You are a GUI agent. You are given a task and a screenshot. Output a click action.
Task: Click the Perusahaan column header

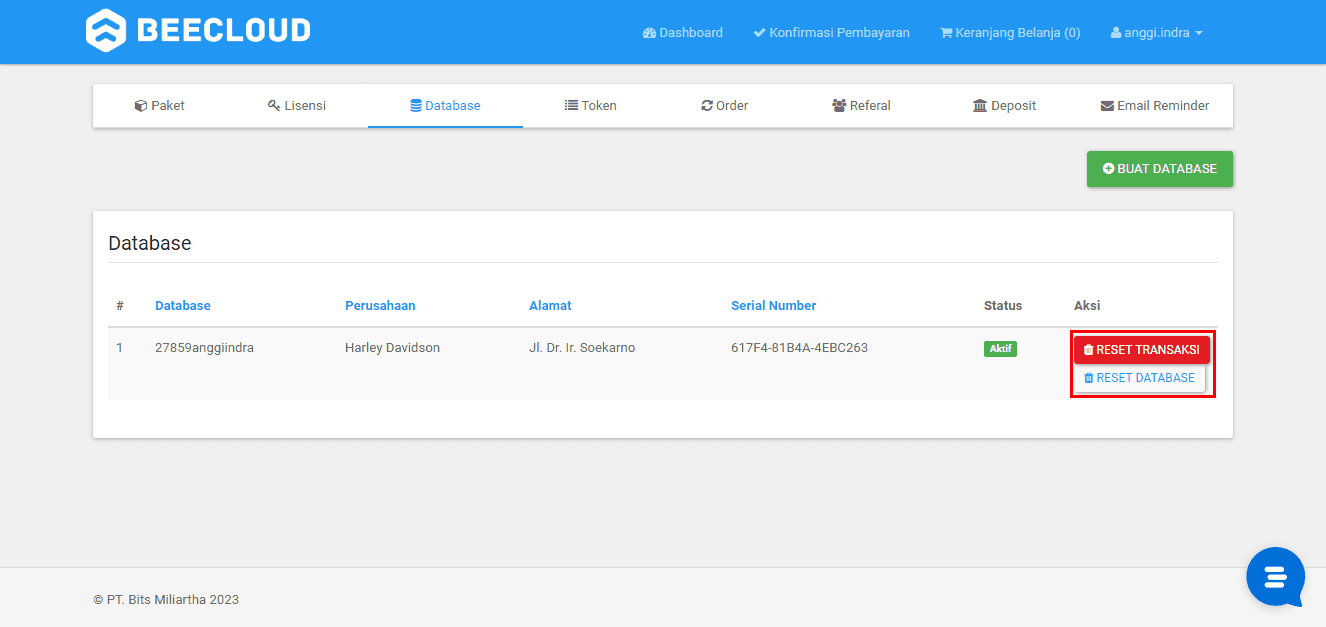pos(380,306)
